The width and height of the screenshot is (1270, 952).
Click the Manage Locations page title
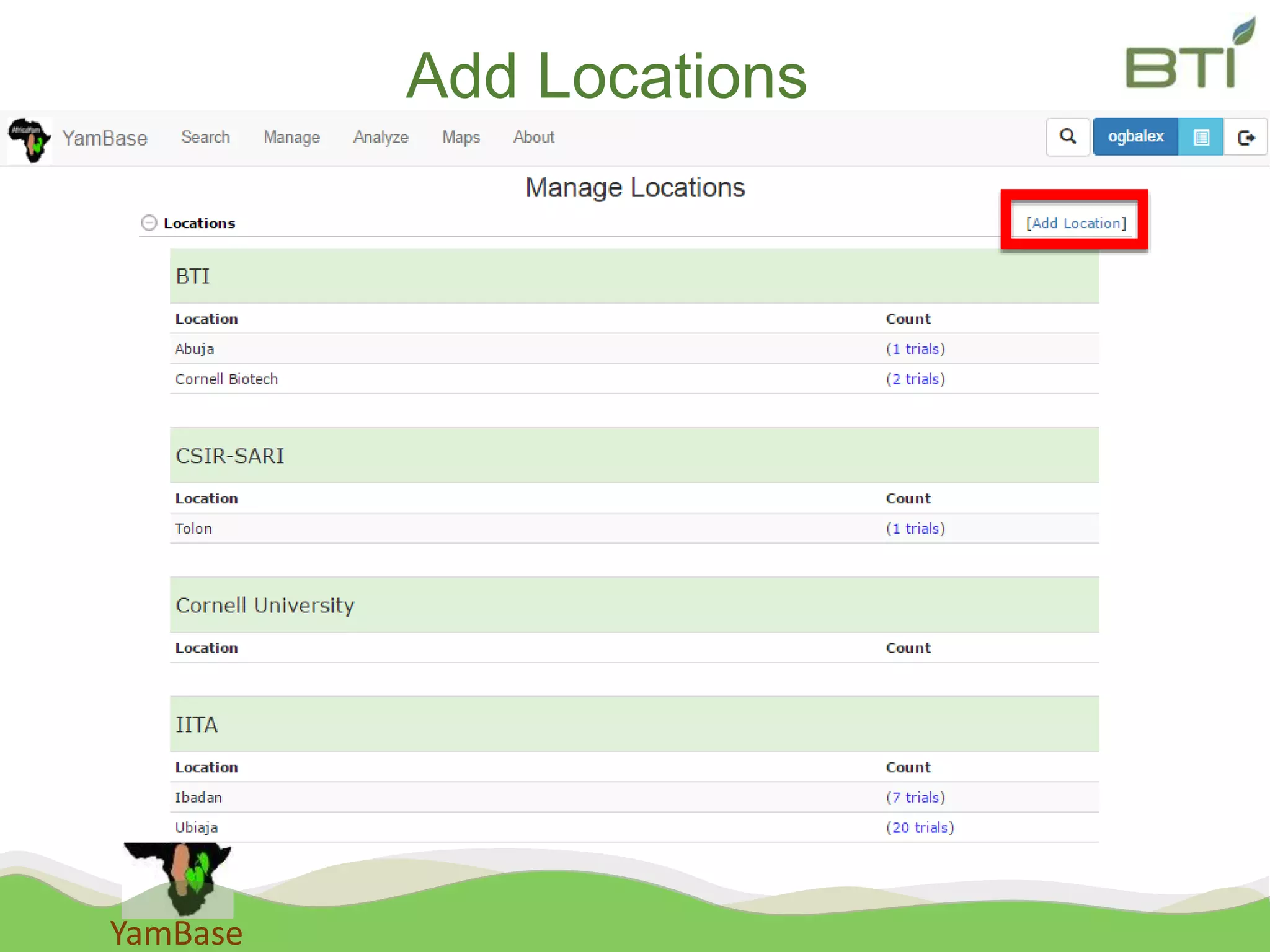635,187
